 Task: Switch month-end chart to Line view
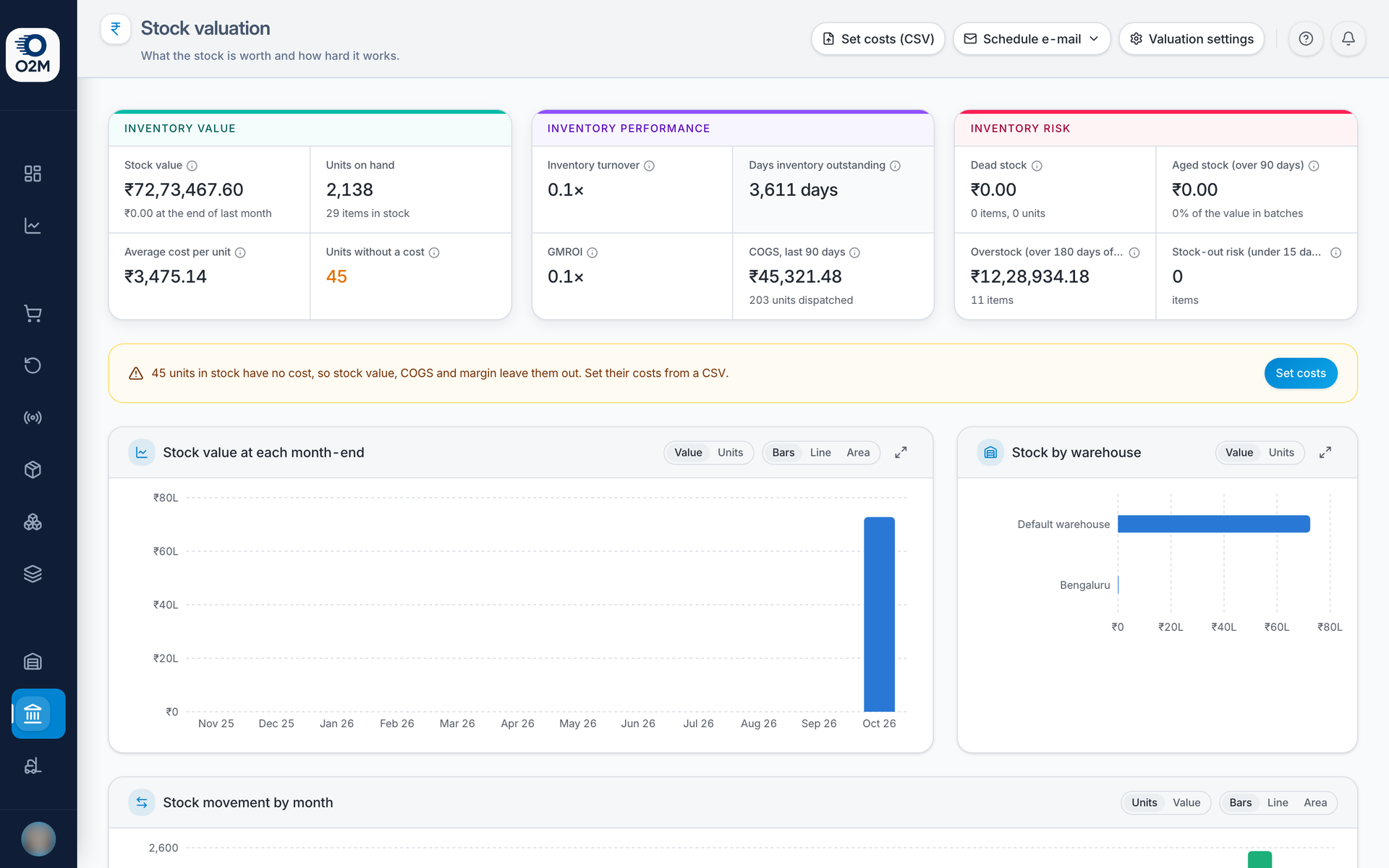(x=820, y=453)
